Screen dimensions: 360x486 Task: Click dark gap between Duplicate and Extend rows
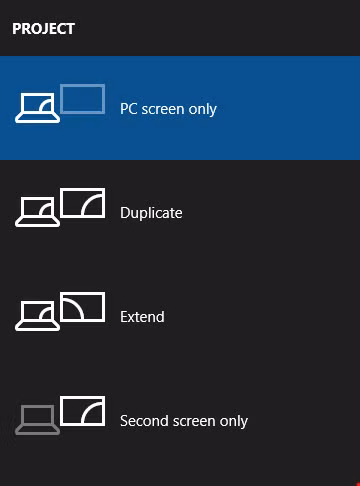pyautogui.click(x=180, y=263)
